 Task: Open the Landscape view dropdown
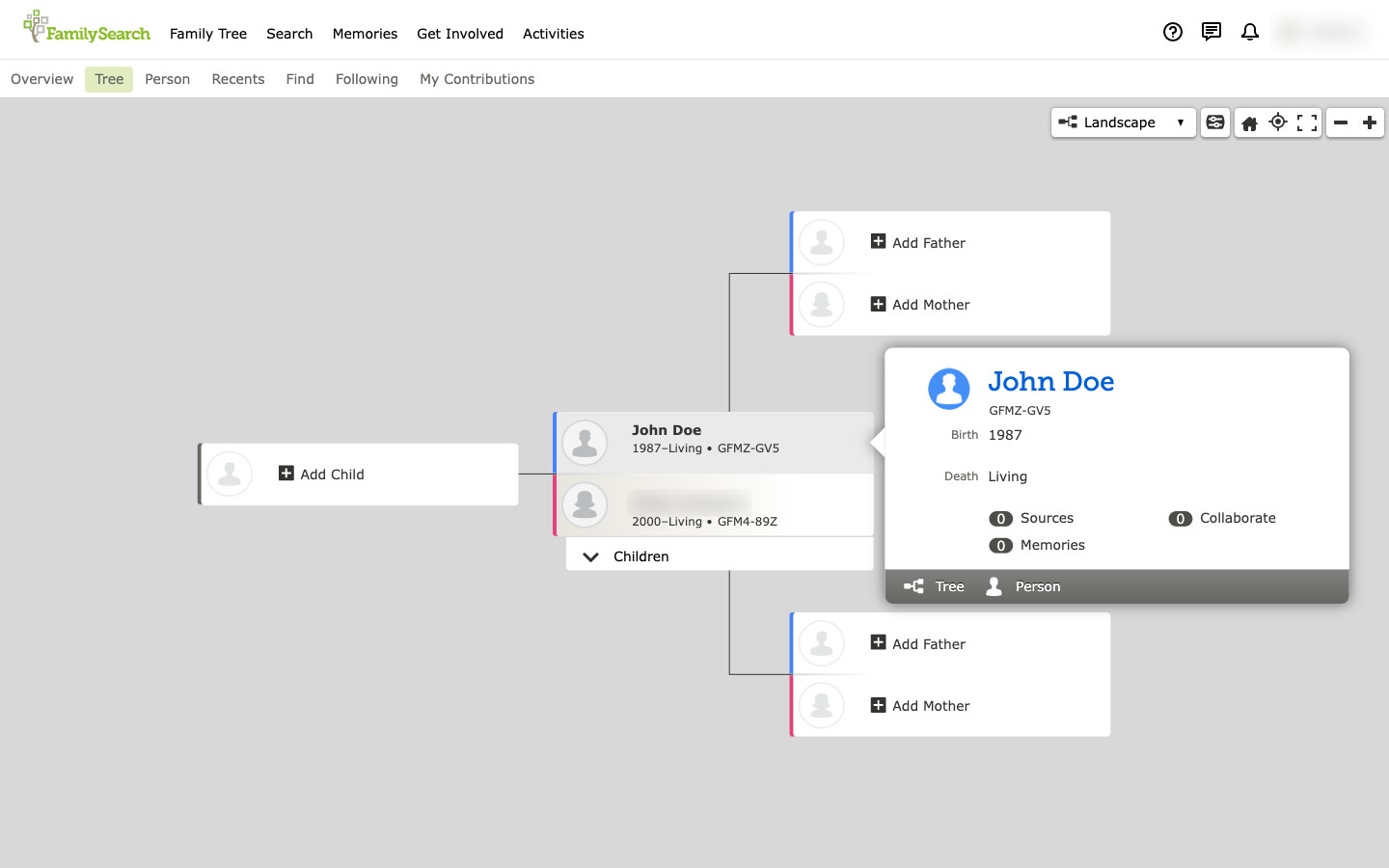pyautogui.click(x=1124, y=122)
